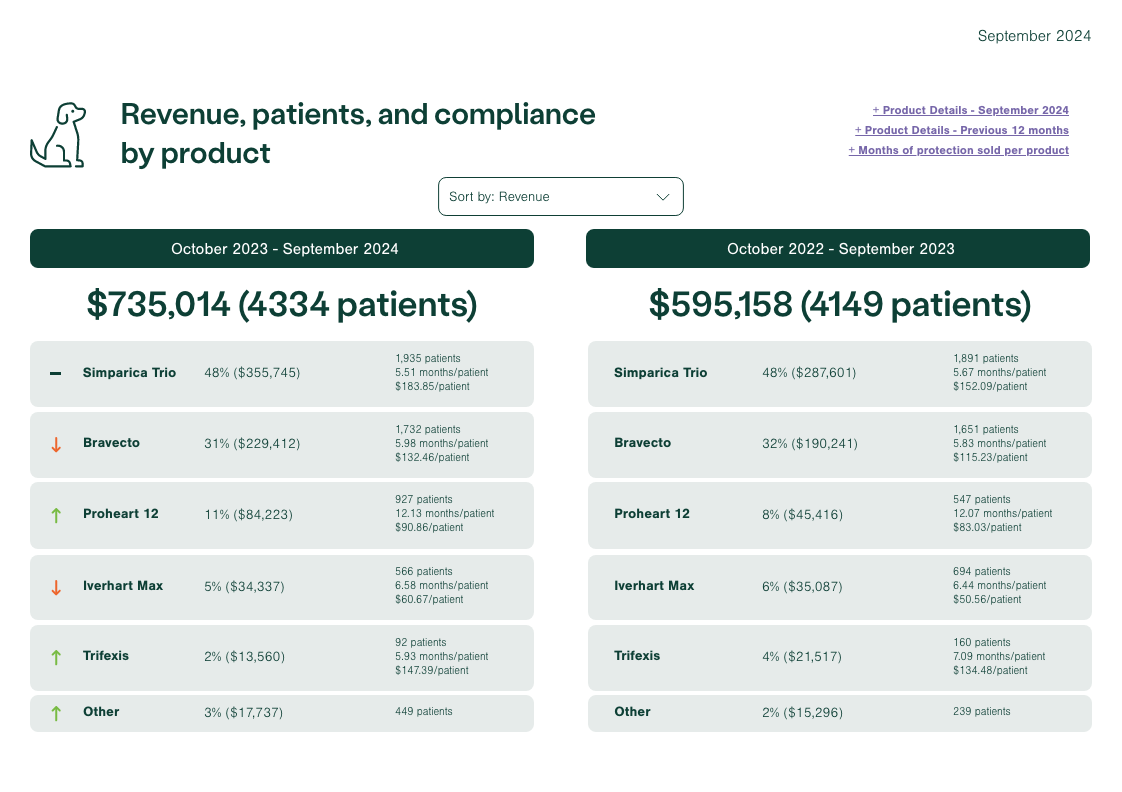1122x792 pixels.
Task: Click 5% ($34,337) revenue value
Action: [244, 587]
